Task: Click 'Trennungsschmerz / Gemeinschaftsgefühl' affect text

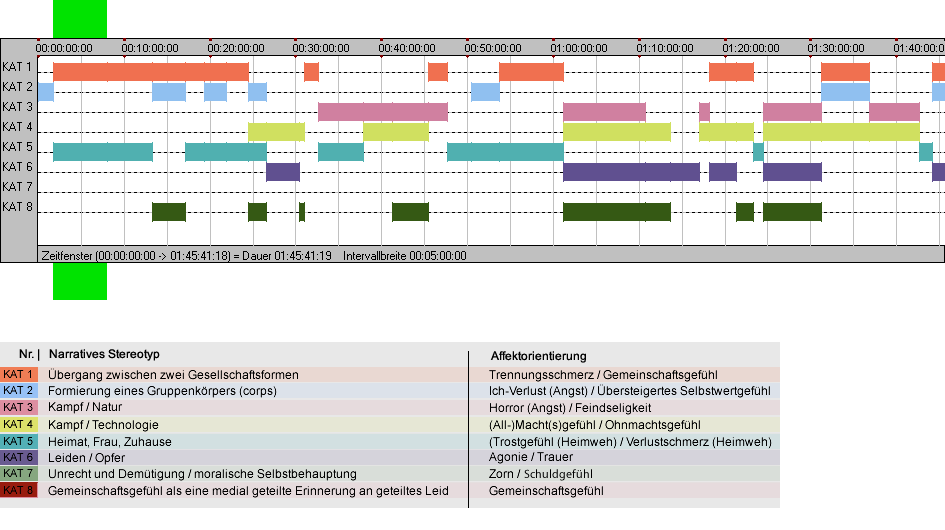Action: click(x=603, y=375)
